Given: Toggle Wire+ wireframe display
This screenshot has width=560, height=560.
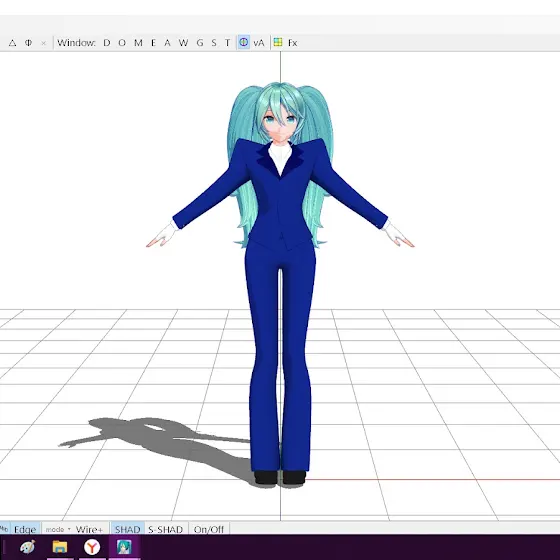Looking at the screenshot, I should click(89, 529).
